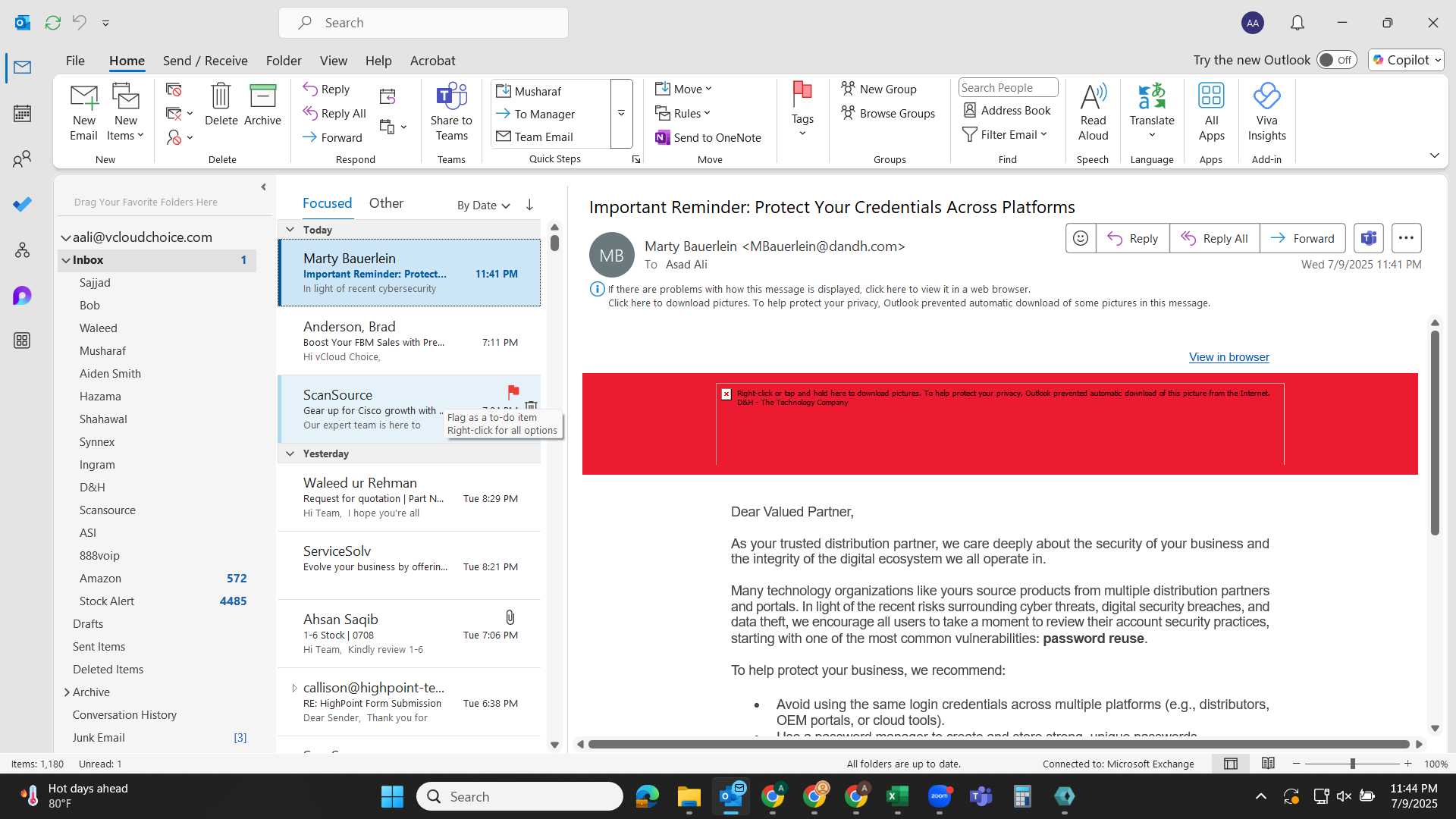Click the Meeting reply icon in Respond group
The image size is (1456, 819).
click(388, 96)
